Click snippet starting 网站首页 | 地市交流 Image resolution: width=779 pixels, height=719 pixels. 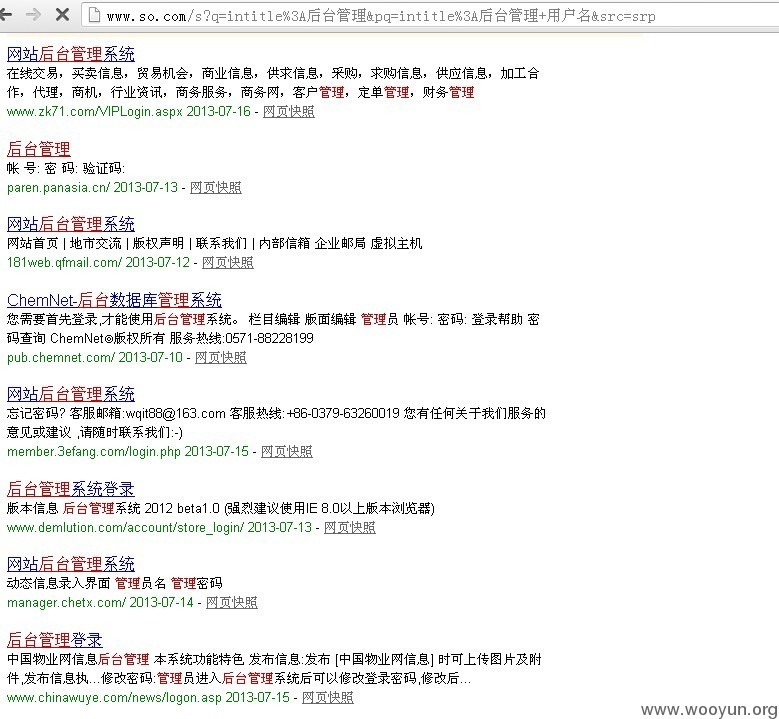pos(215,243)
